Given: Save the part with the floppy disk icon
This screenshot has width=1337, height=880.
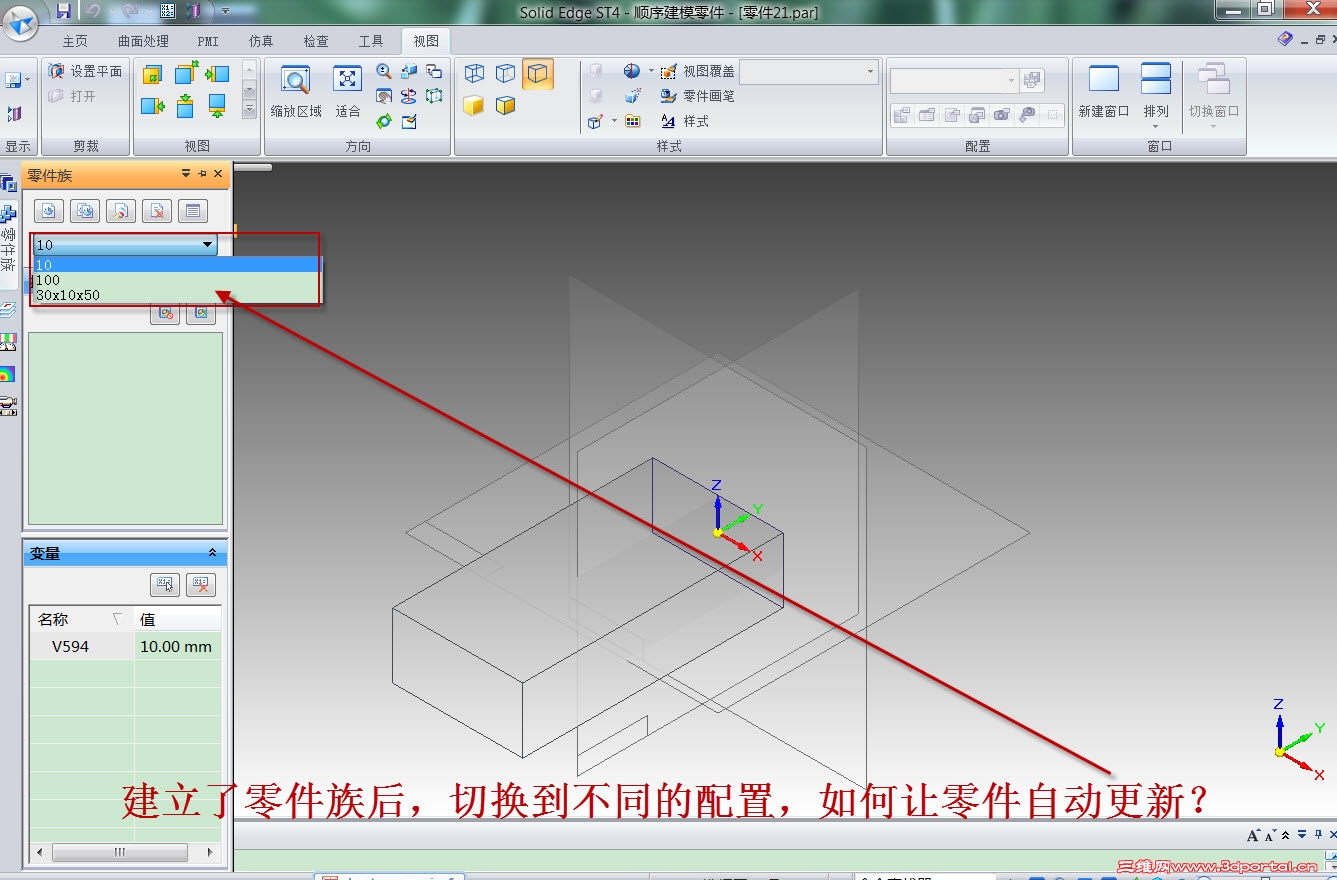Looking at the screenshot, I should coord(63,11).
